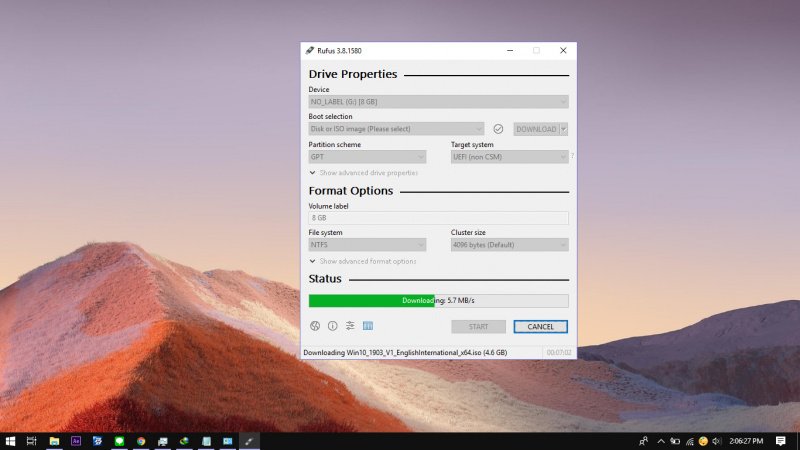Viewport: 800px width, 450px height.
Task: Expand Show advanced drive properties
Action: [x=363, y=173]
